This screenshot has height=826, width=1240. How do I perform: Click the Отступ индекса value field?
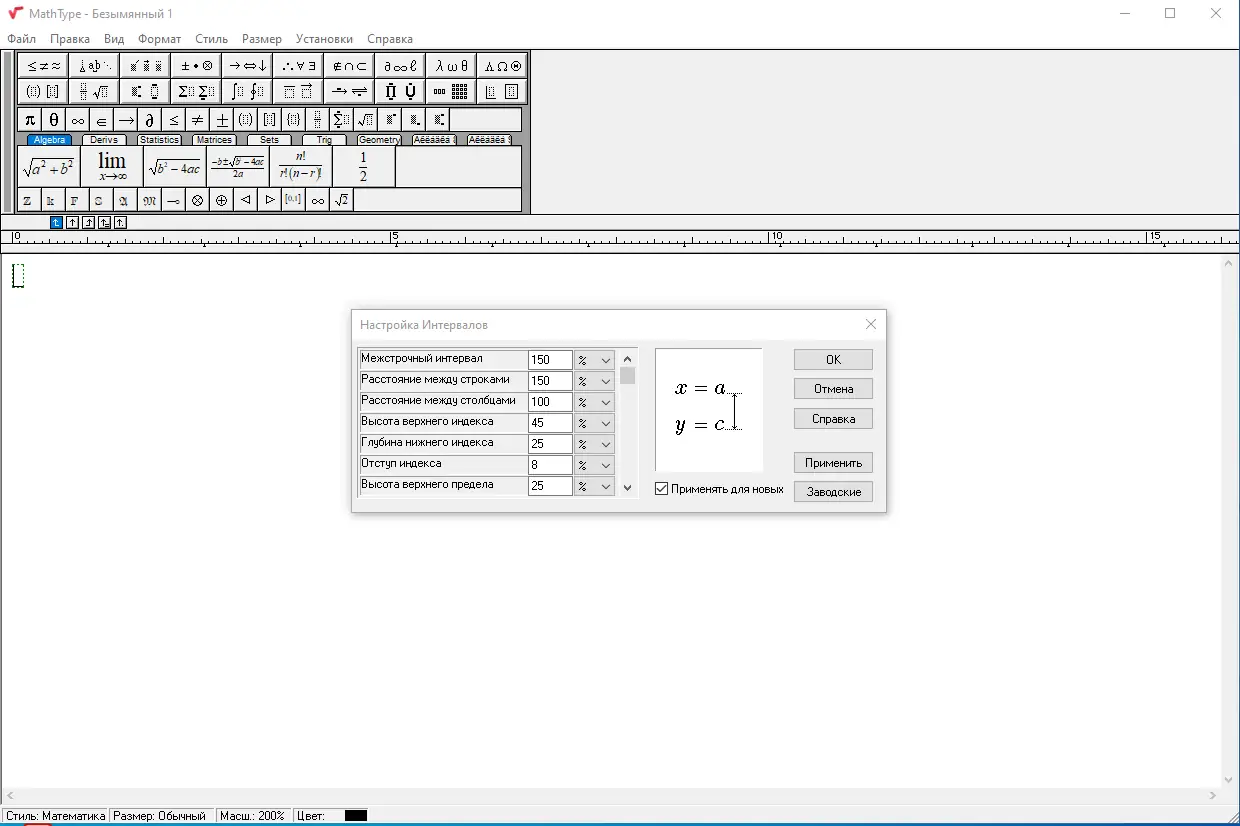pos(550,465)
